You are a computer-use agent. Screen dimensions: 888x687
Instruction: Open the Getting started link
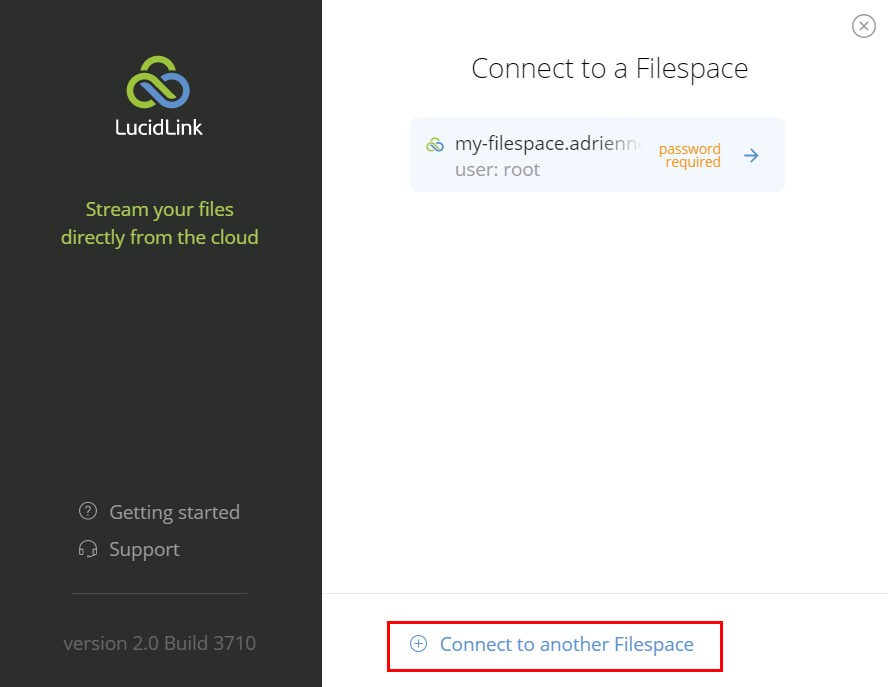[174, 512]
